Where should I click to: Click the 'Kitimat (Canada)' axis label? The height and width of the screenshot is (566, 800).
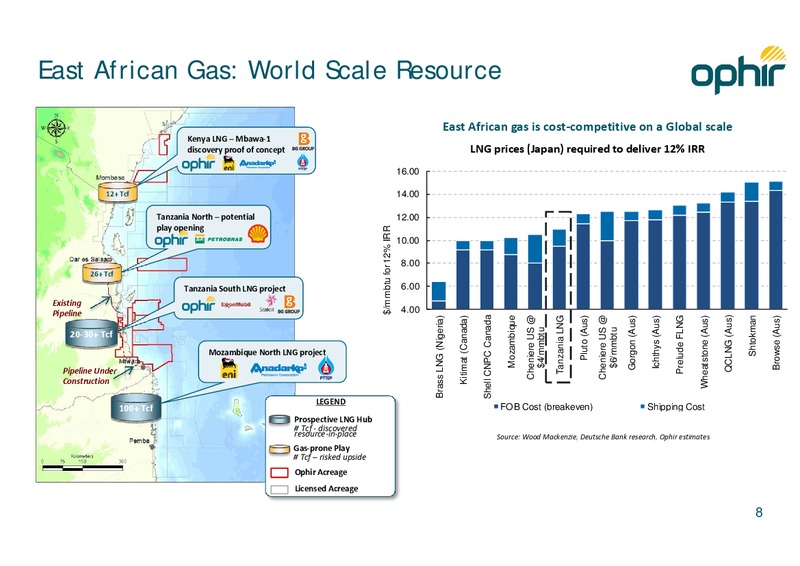click(464, 350)
